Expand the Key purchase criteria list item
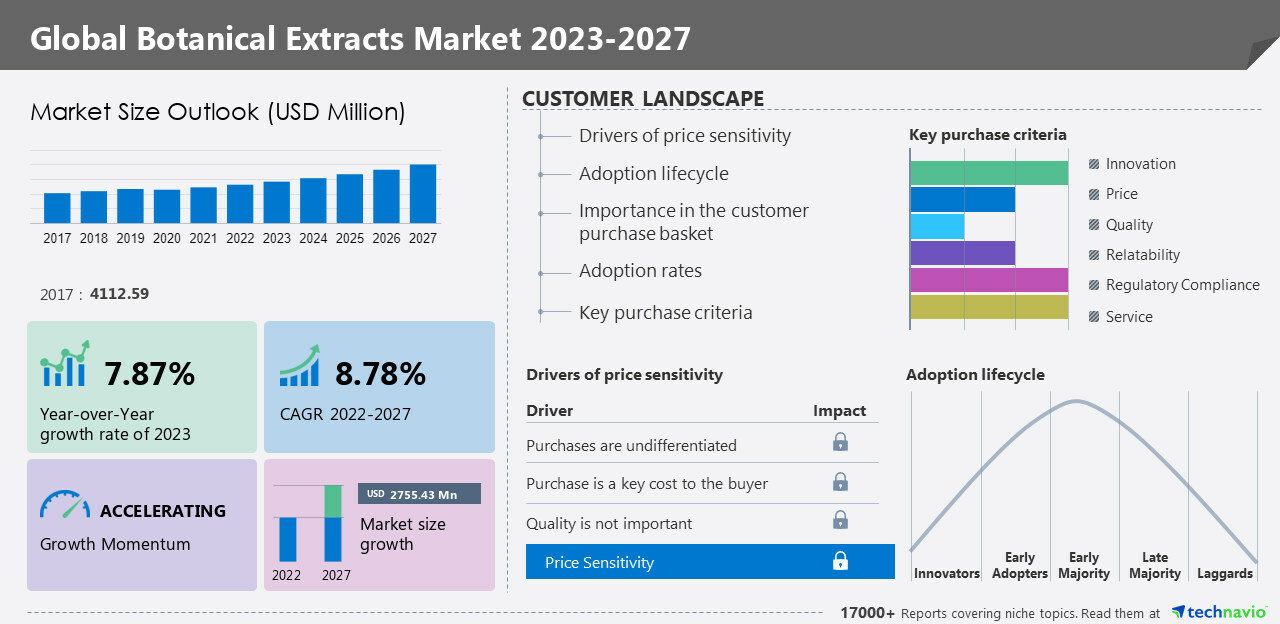 coord(665,313)
